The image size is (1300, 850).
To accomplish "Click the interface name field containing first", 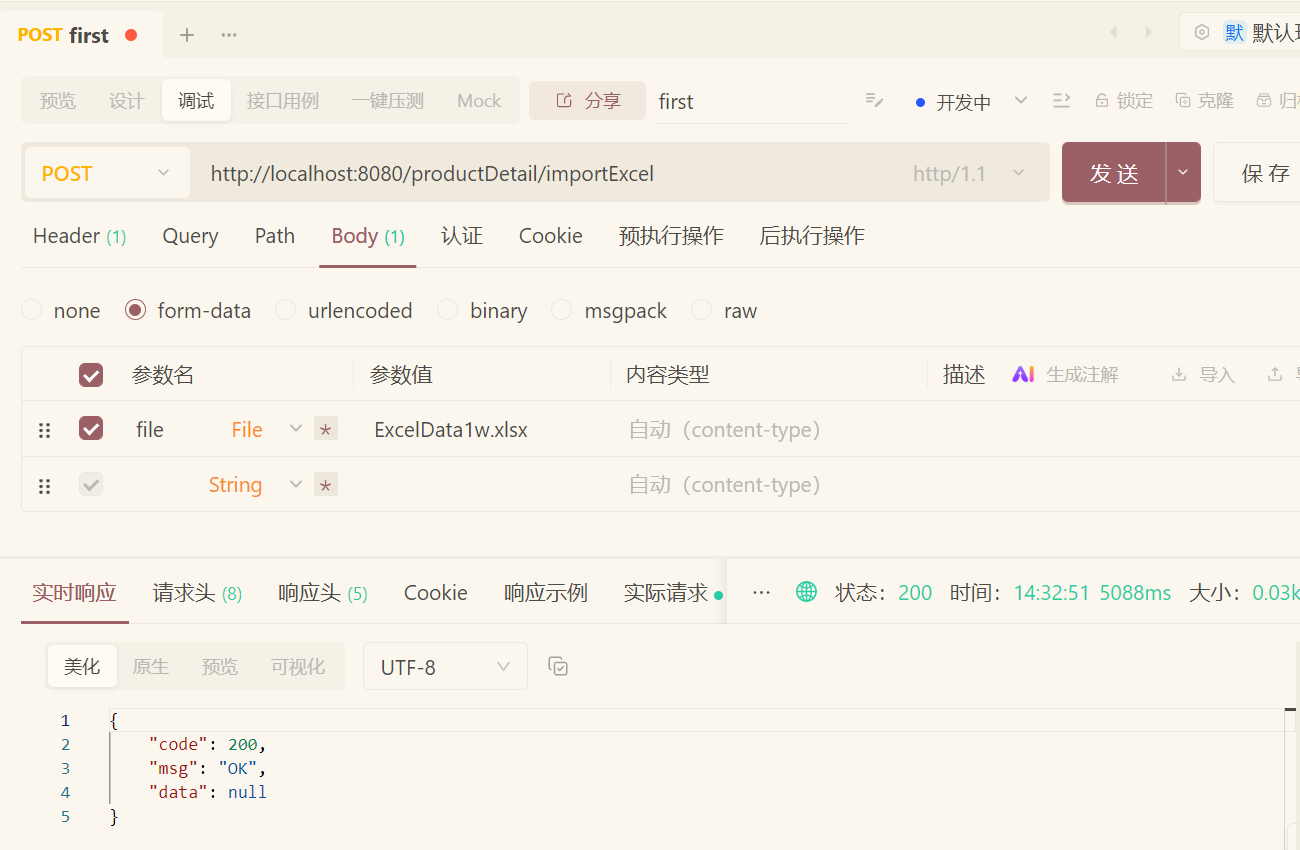I will tap(752, 101).
